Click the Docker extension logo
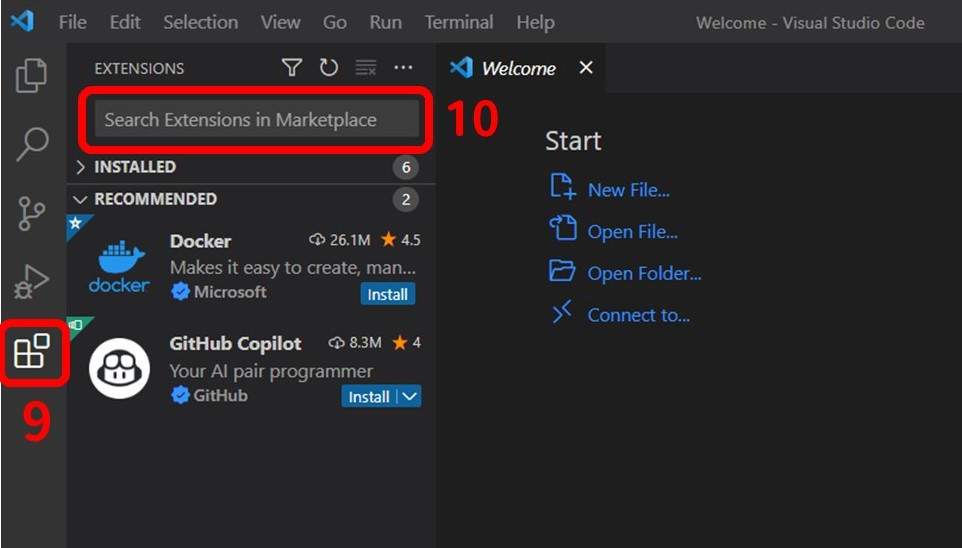The height and width of the screenshot is (548, 962). tap(119, 266)
